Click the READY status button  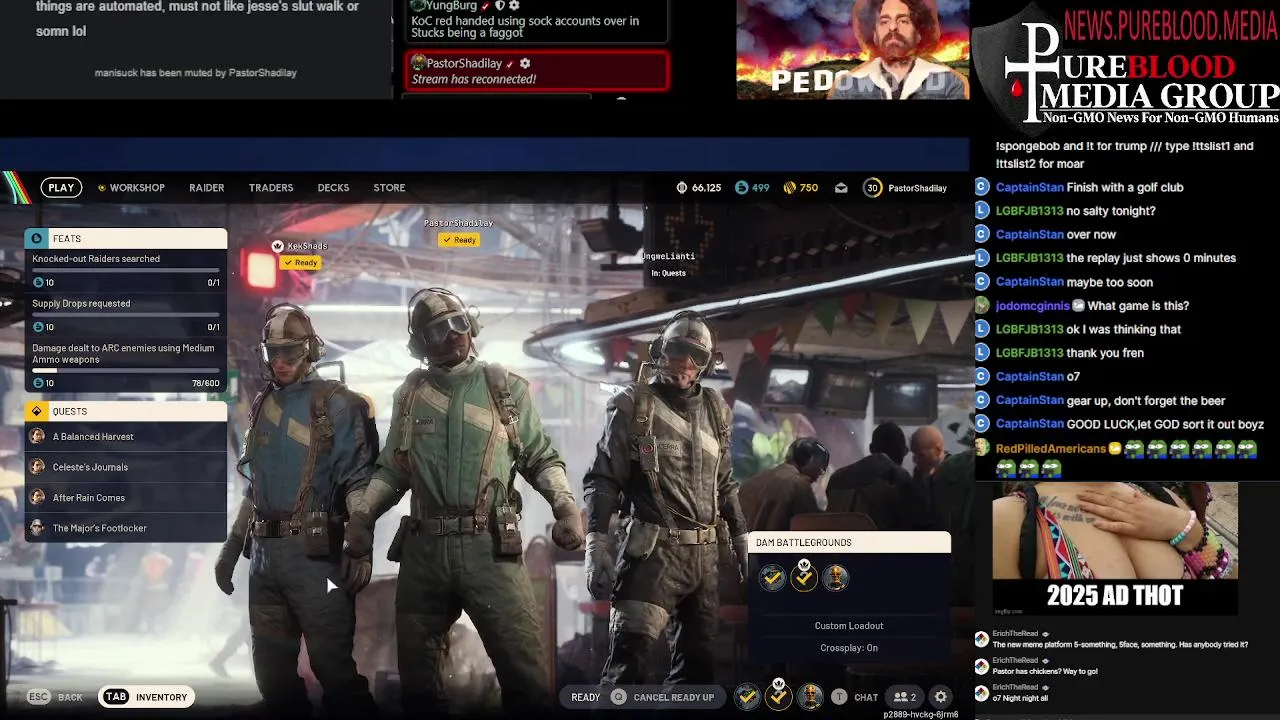coord(586,697)
